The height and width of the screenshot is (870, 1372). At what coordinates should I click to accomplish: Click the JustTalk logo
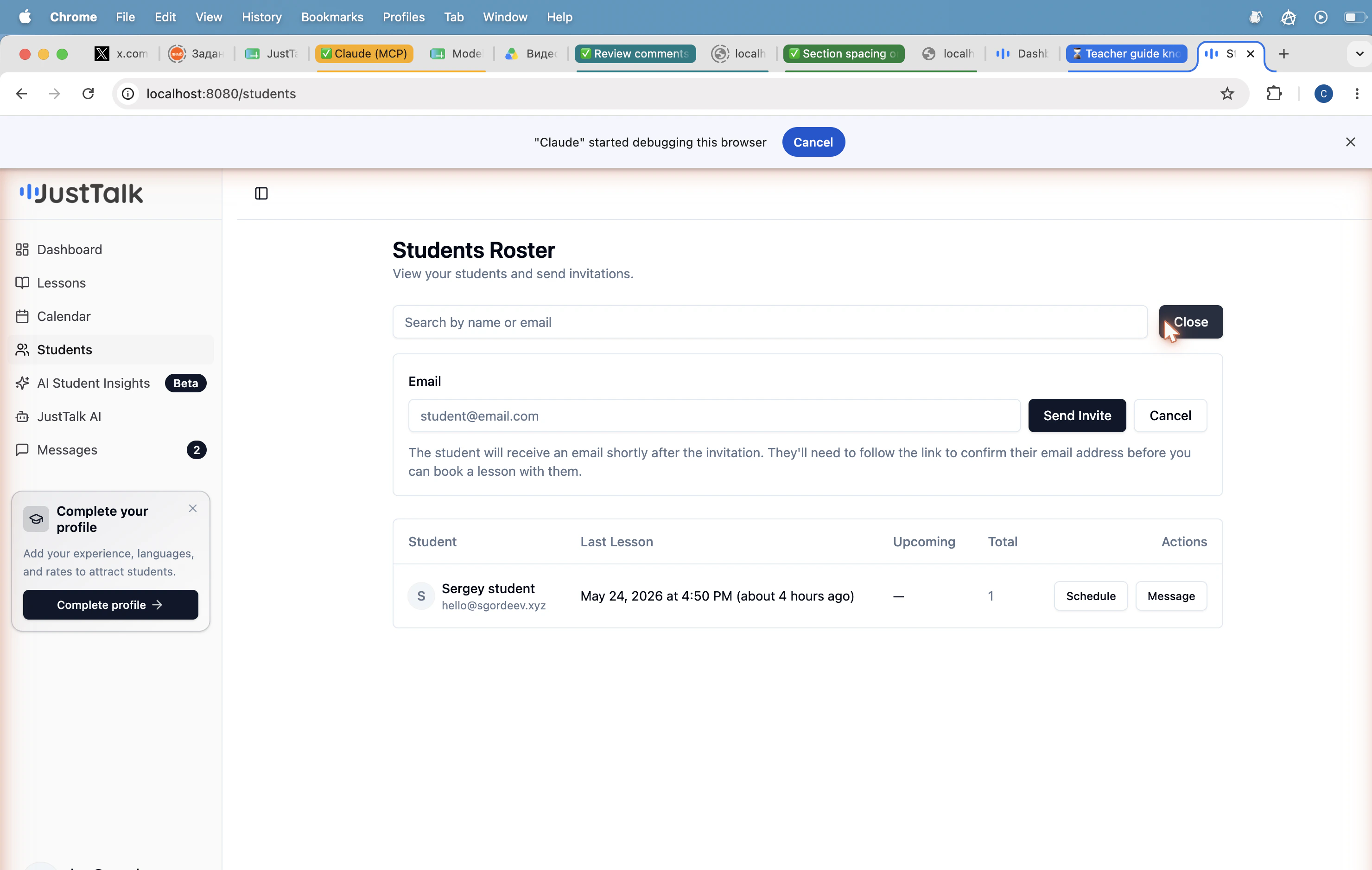[x=82, y=194]
